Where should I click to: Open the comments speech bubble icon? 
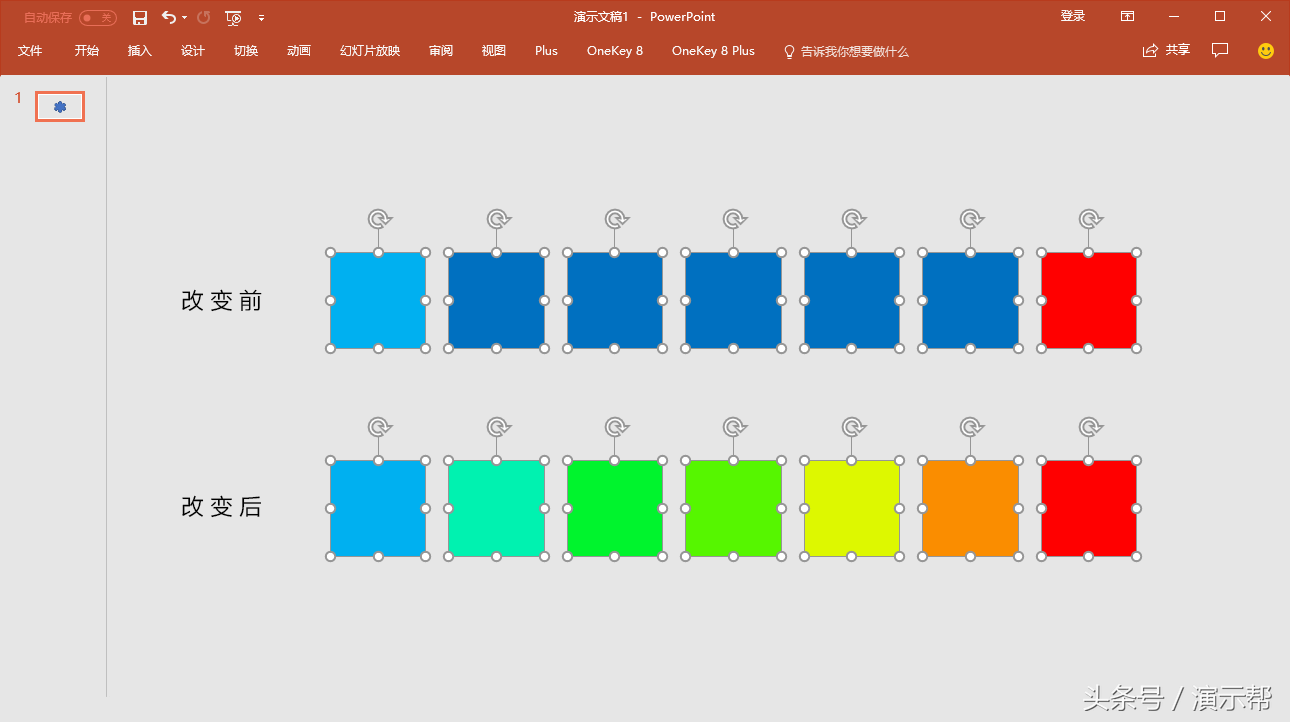pos(1220,50)
